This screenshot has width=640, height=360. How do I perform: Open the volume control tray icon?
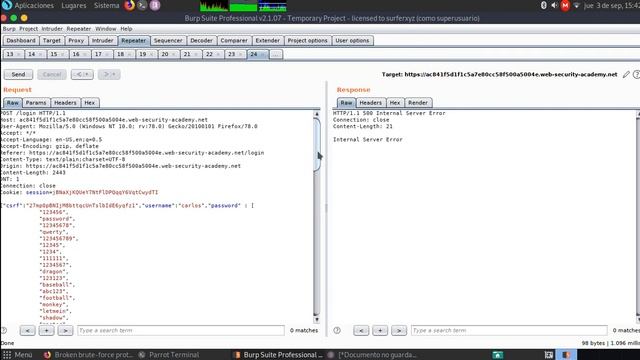554,5
